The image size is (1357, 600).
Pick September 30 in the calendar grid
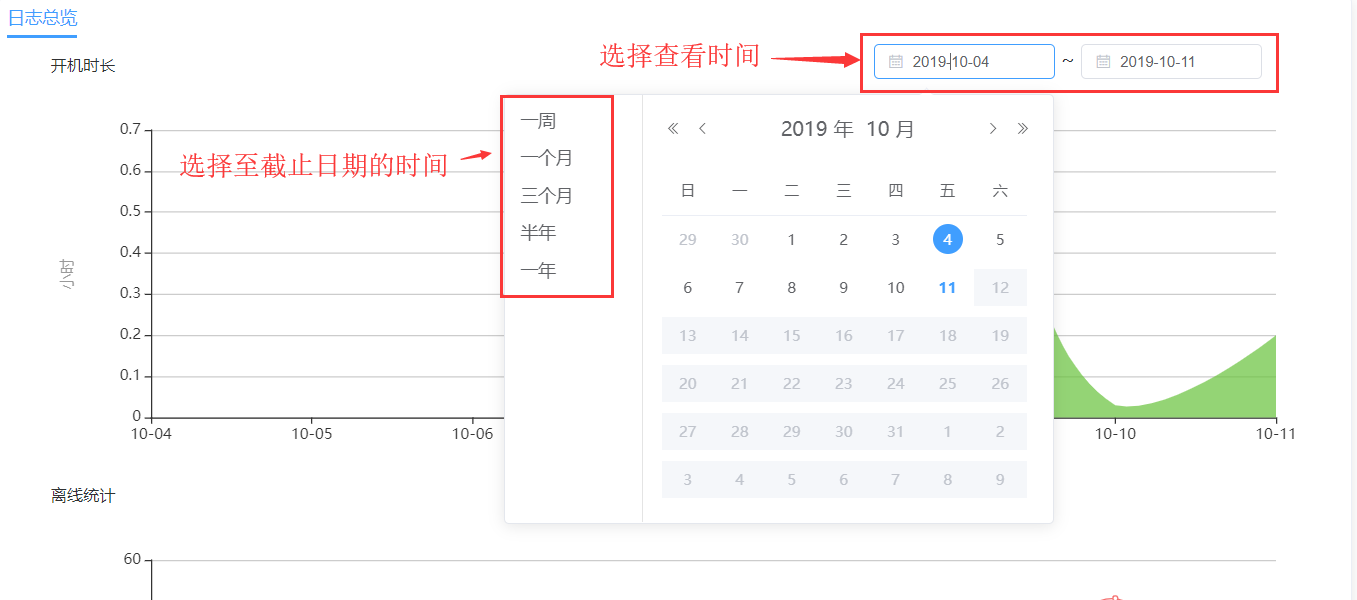(739, 240)
